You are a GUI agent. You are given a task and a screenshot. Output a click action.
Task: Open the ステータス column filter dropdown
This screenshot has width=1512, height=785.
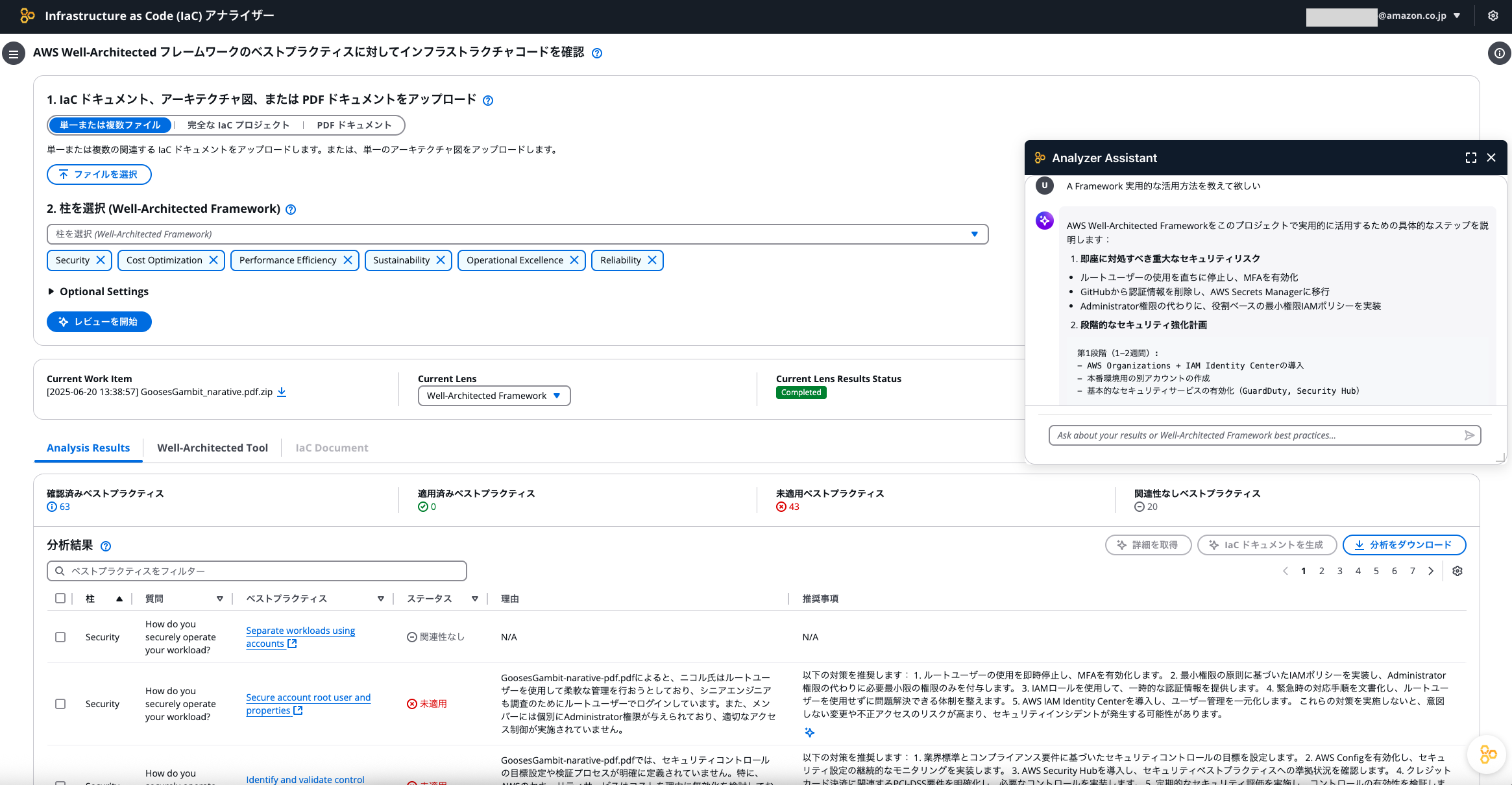tap(474, 598)
